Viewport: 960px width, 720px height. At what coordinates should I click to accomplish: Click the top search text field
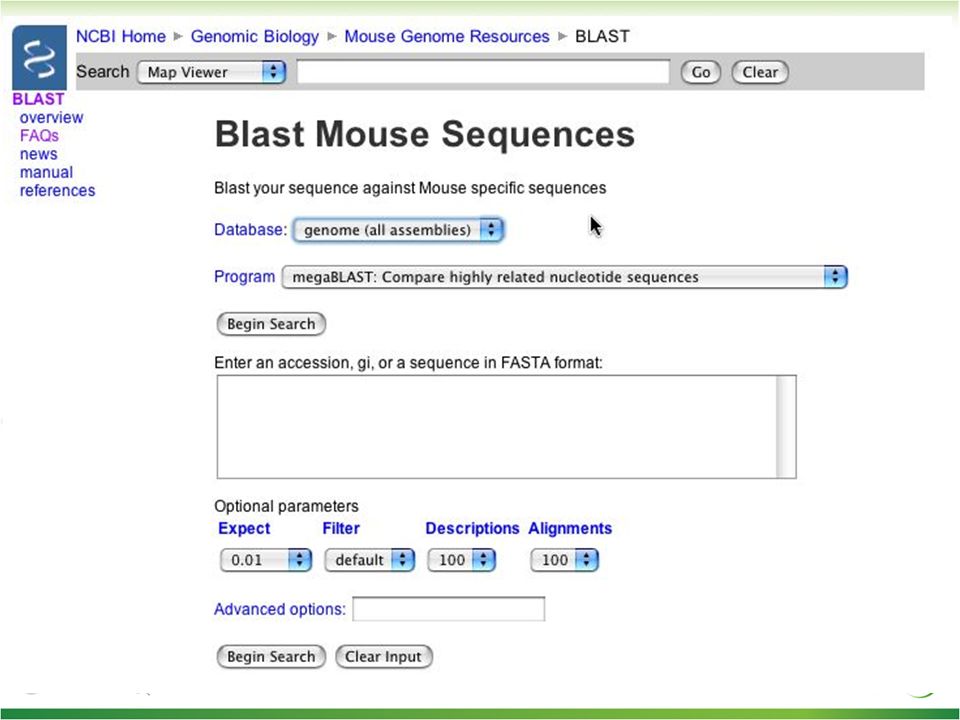[483, 72]
